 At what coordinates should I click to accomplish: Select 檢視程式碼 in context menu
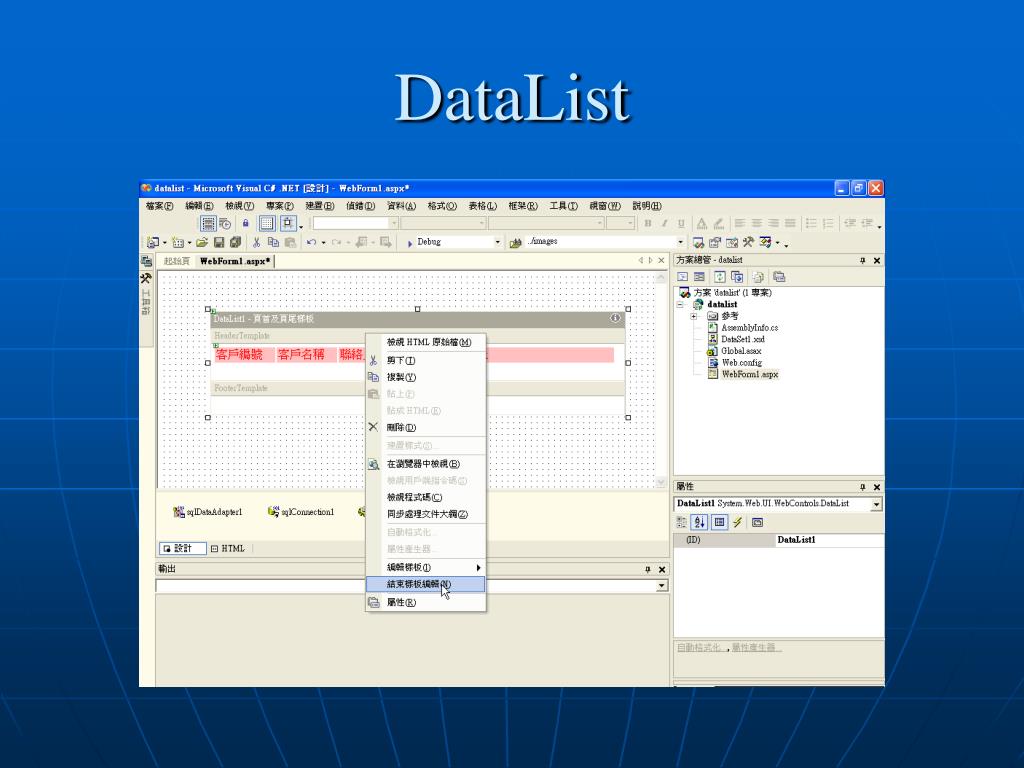pos(425,498)
